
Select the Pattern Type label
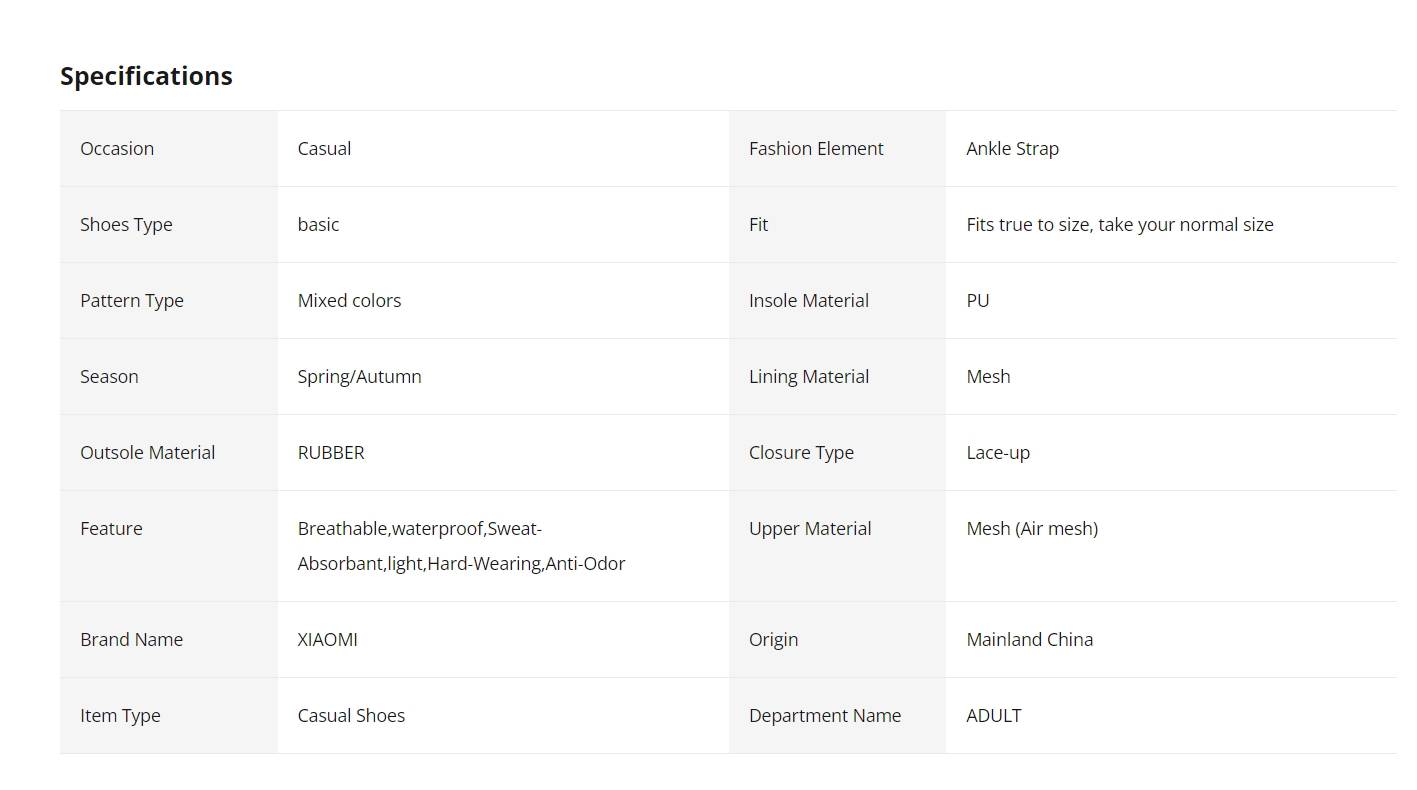tap(132, 301)
